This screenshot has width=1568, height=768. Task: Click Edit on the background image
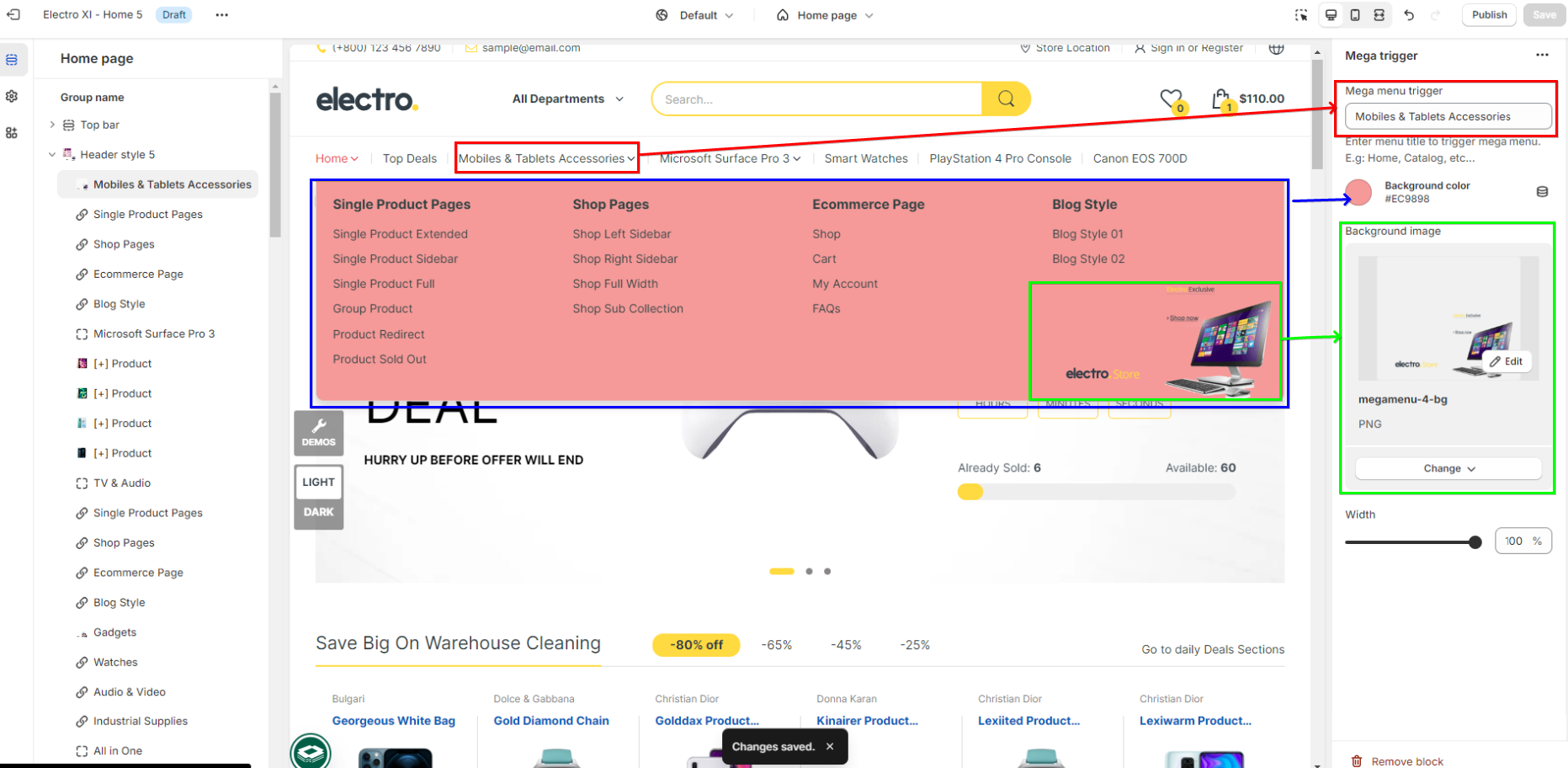1506,361
